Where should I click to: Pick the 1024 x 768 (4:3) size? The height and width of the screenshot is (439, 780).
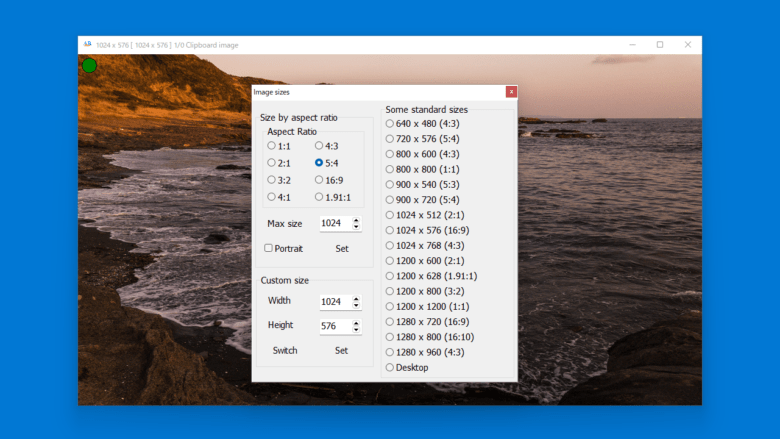click(425, 246)
